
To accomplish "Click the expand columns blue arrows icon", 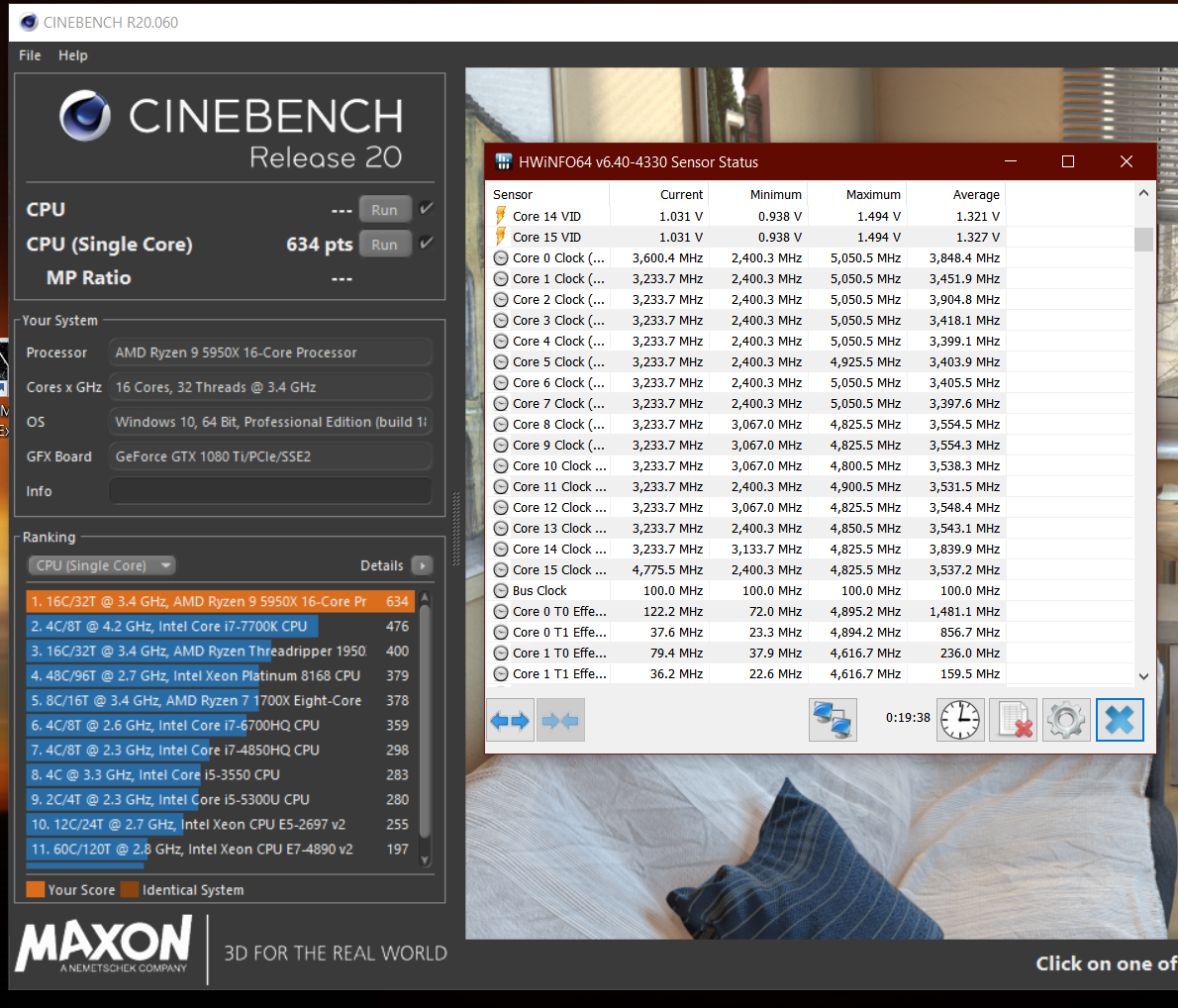I will click(510, 720).
